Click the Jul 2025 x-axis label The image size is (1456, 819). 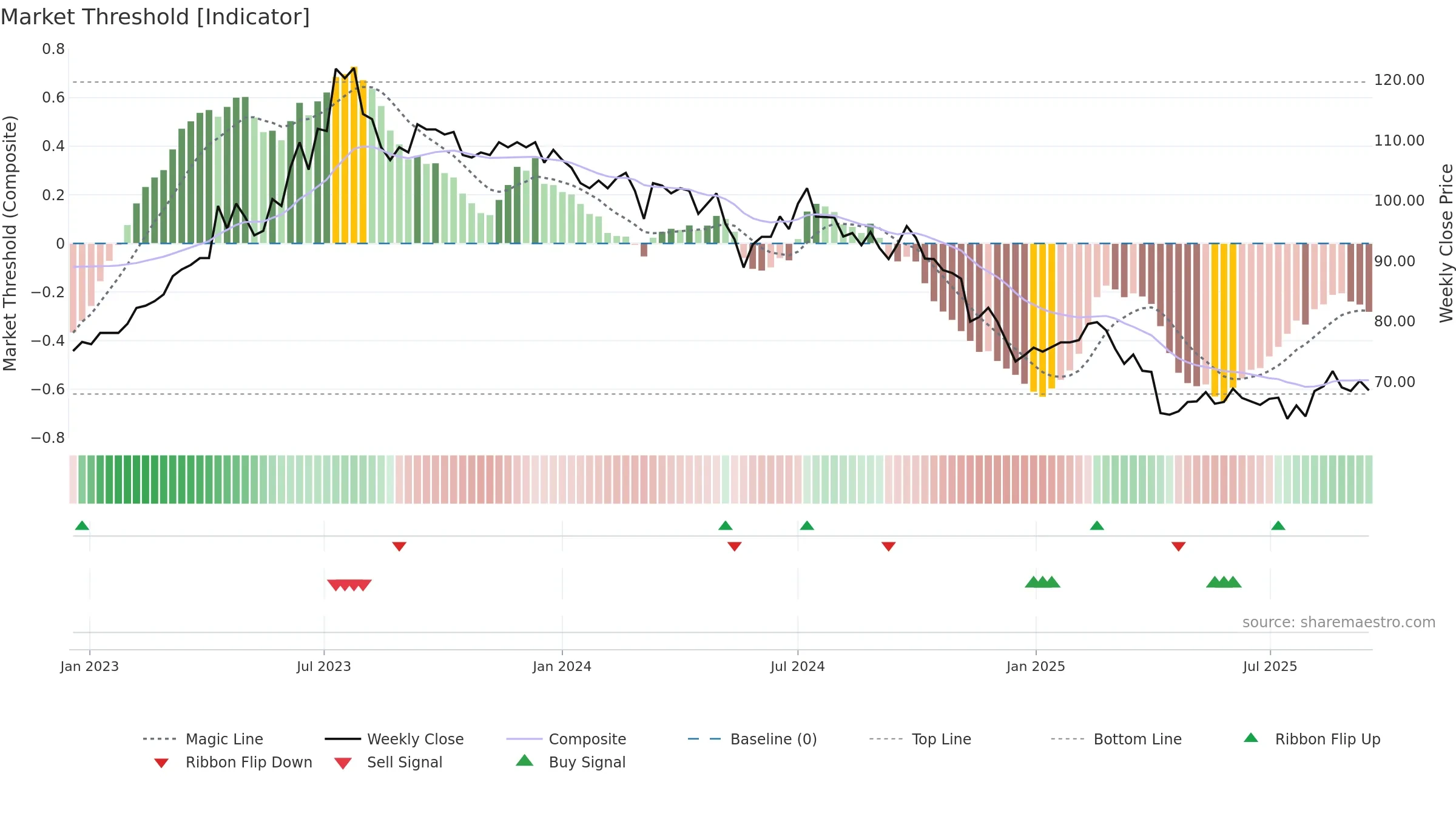pos(1270,666)
